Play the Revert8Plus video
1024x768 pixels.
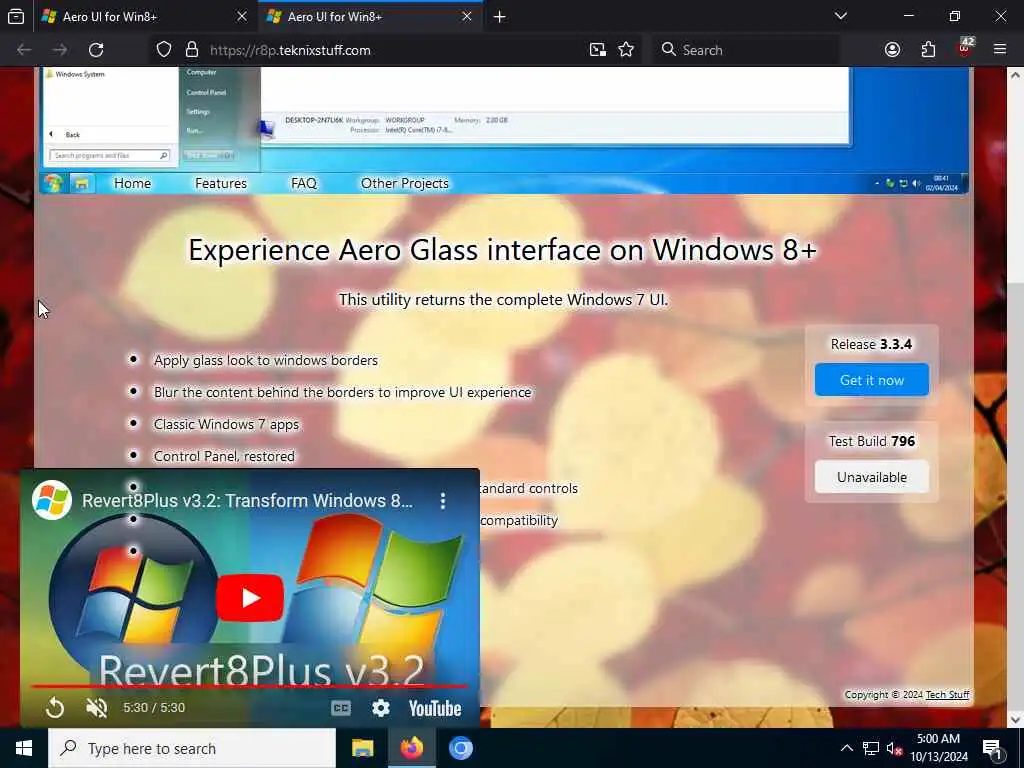(x=250, y=598)
